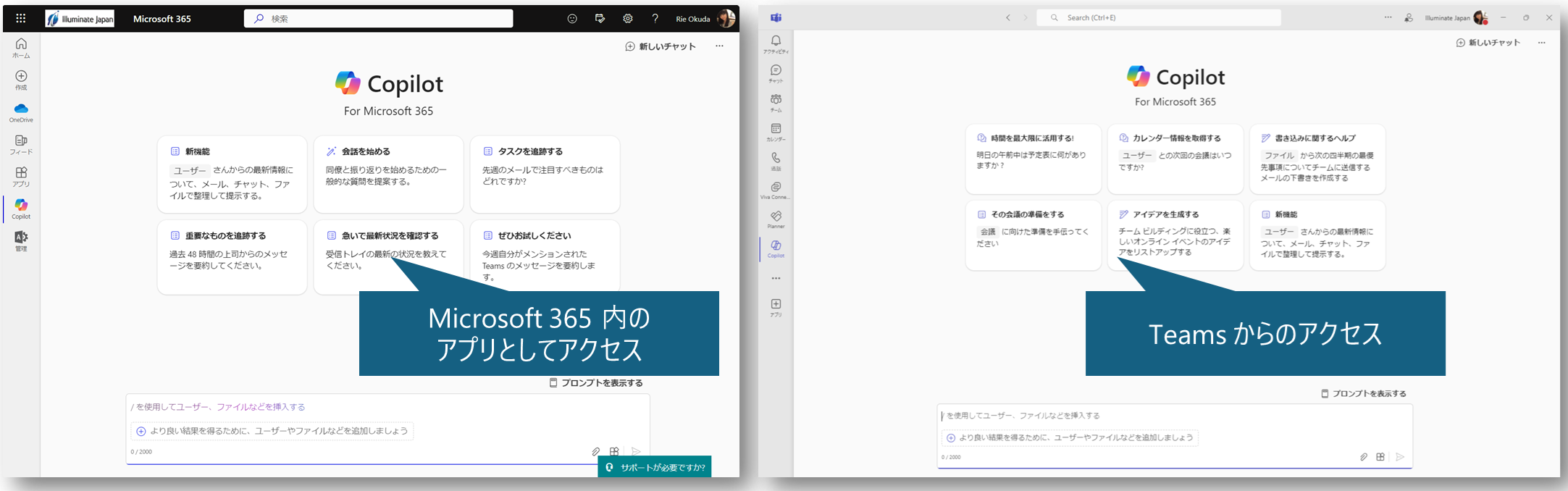Add users or files chip in Microsoft 365 prompt
Screen dimensions: 1568x491
click(x=272, y=431)
